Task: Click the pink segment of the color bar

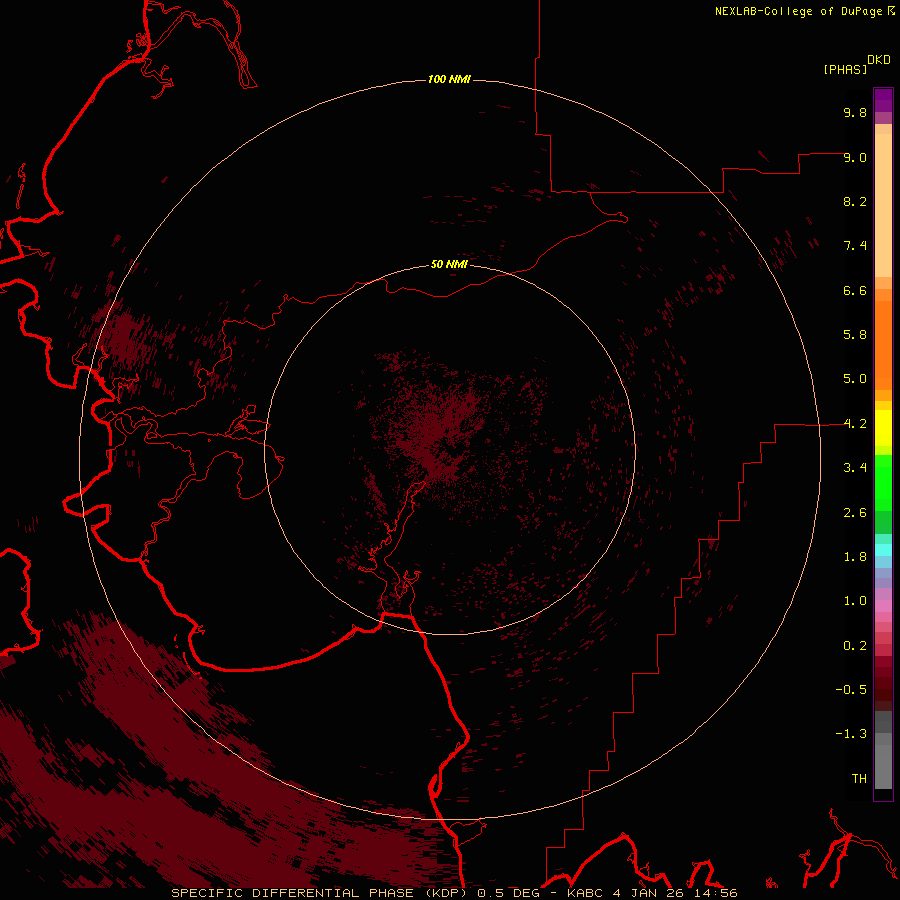Action: point(883,606)
